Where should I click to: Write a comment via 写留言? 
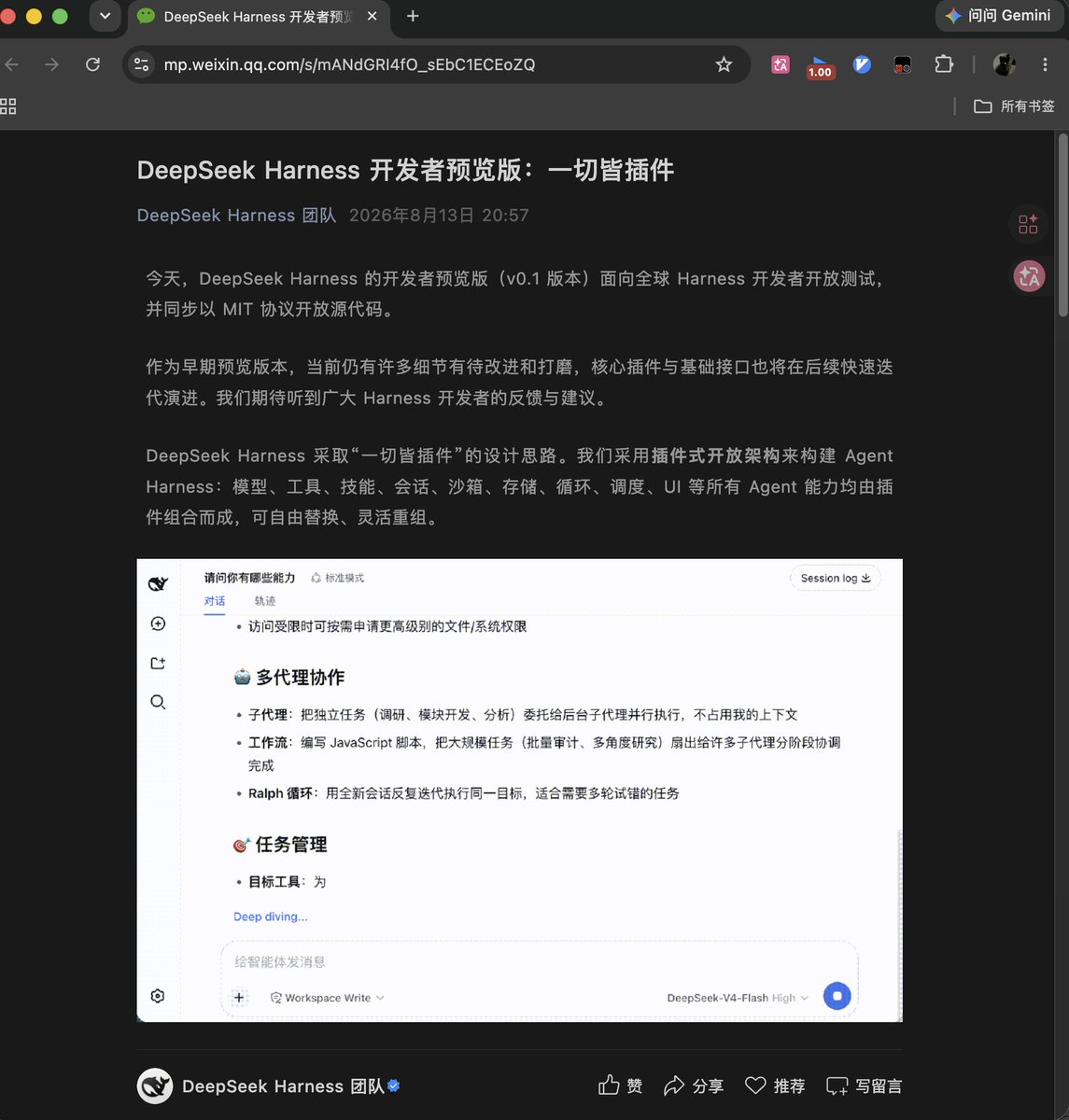pos(865,1085)
